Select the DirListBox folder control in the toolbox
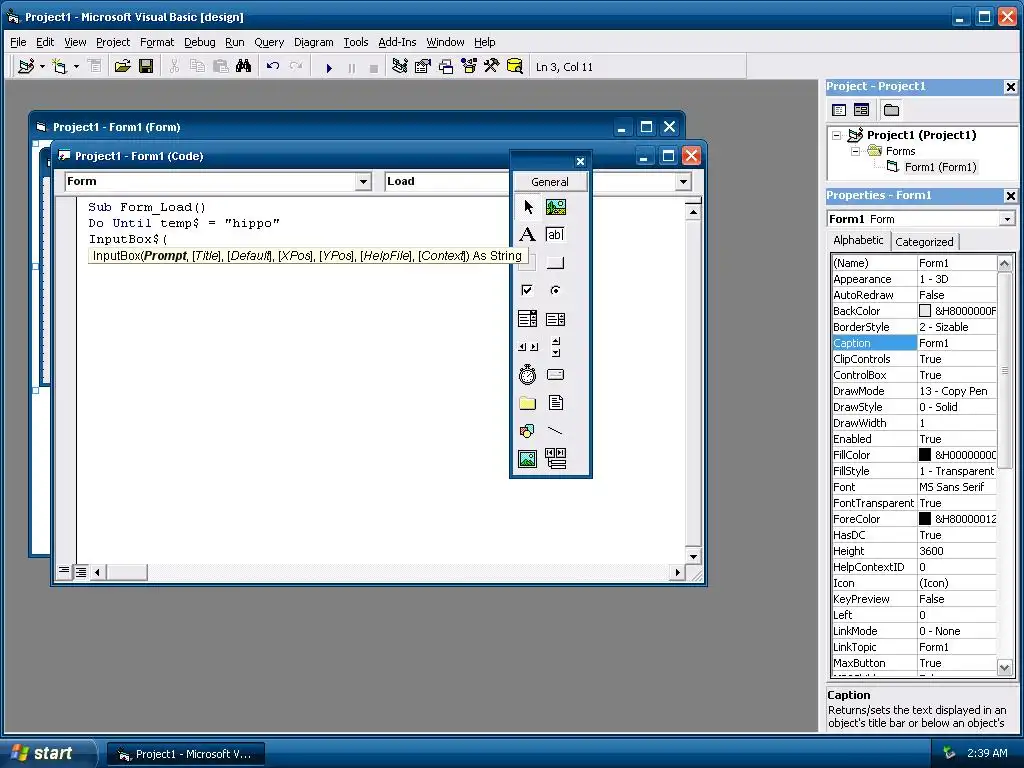Screen dimensions: 1024x768 [528, 403]
